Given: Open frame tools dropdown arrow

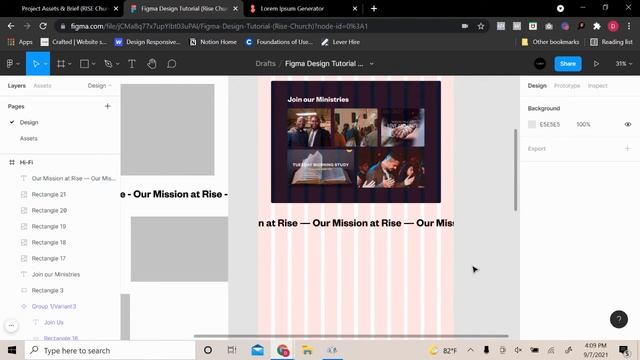Looking at the screenshot, I should [70, 64].
